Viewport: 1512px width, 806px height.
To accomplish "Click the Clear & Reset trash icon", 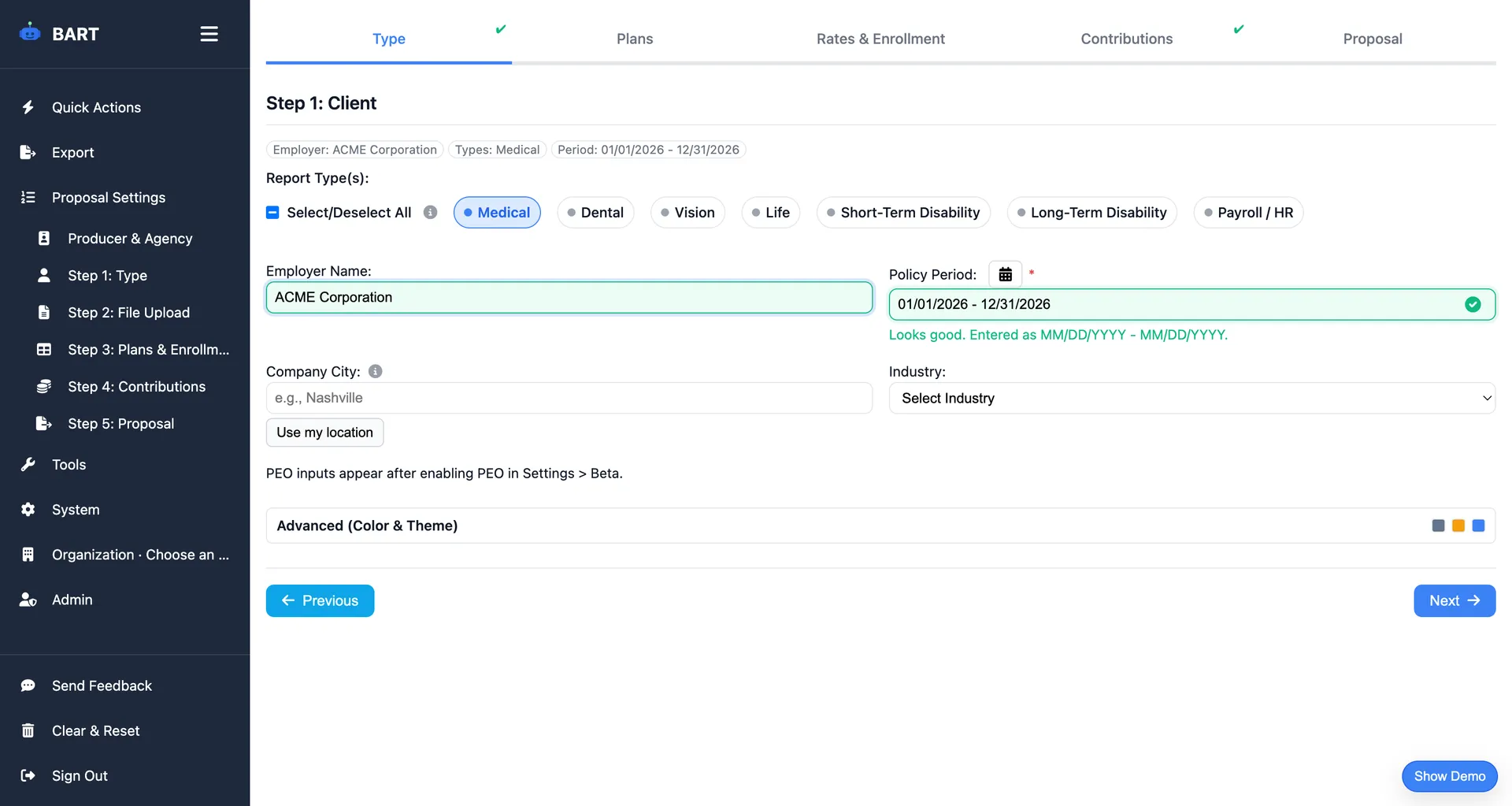I will tap(28, 730).
